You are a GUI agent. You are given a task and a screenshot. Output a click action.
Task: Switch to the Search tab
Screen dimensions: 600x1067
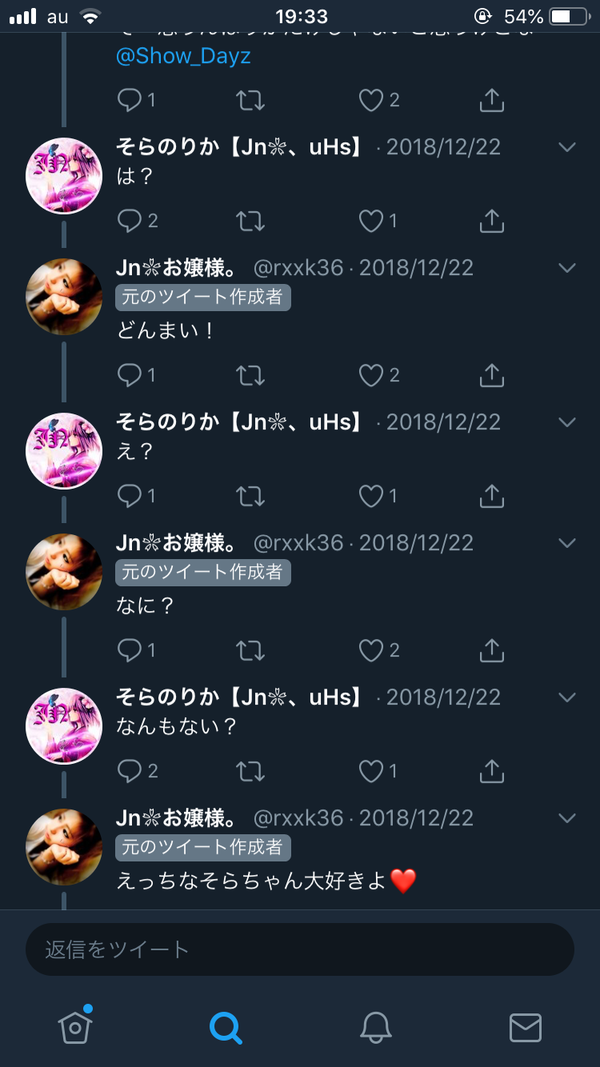[225, 1028]
